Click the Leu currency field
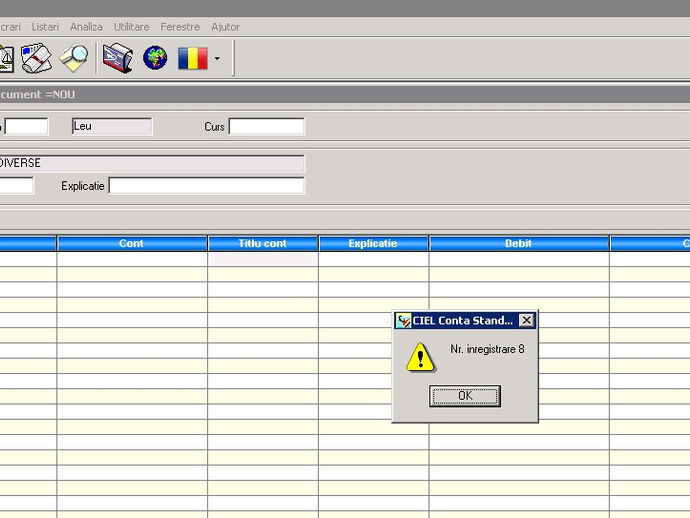Image resolution: width=690 pixels, height=518 pixels. pyautogui.click(x=112, y=126)
